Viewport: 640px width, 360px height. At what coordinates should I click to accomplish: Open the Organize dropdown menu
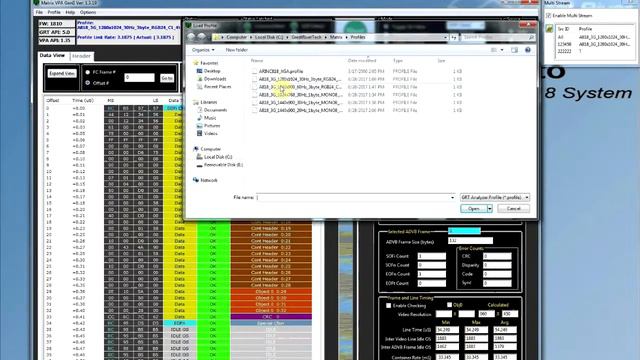(203, 50)
